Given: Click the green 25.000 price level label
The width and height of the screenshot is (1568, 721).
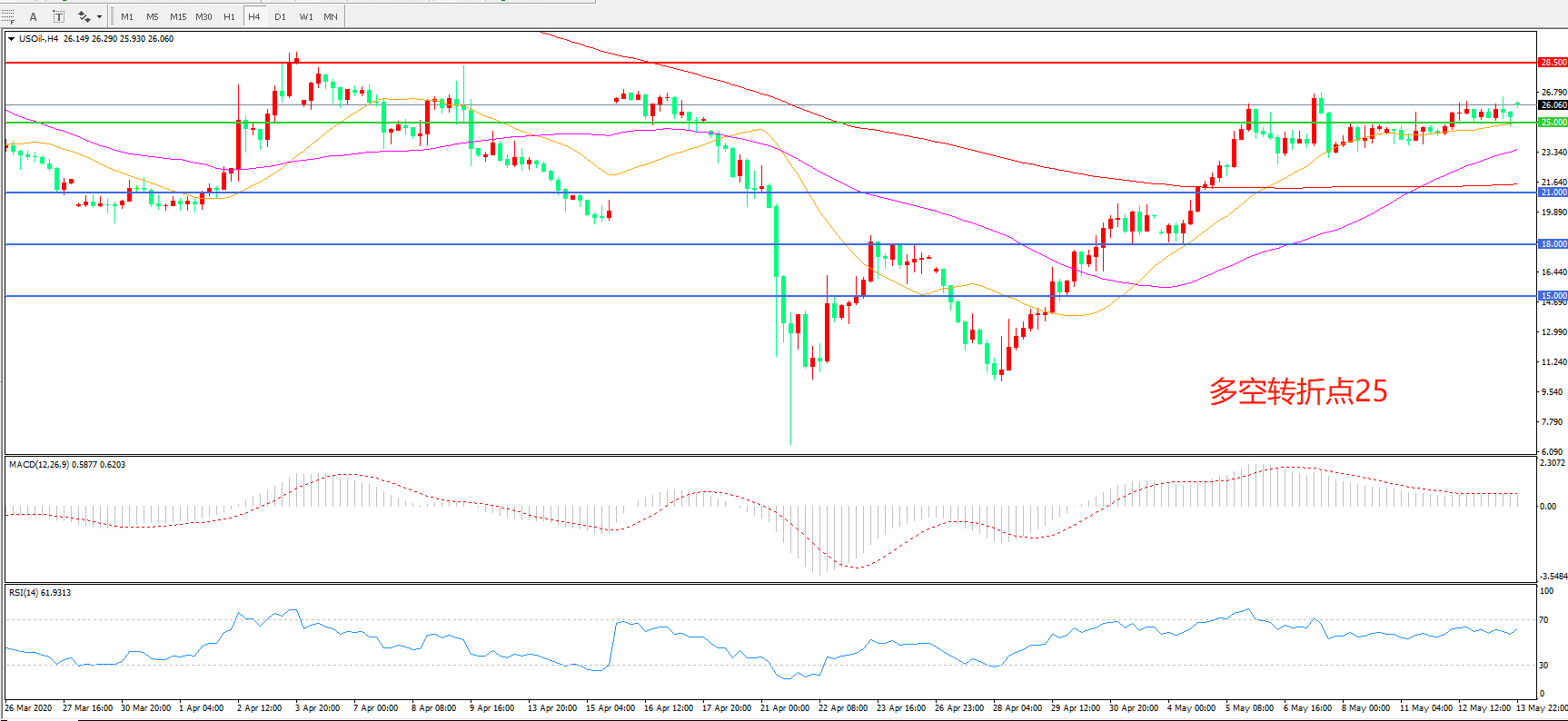Looking at the screenshot, I should (1553, 122).
